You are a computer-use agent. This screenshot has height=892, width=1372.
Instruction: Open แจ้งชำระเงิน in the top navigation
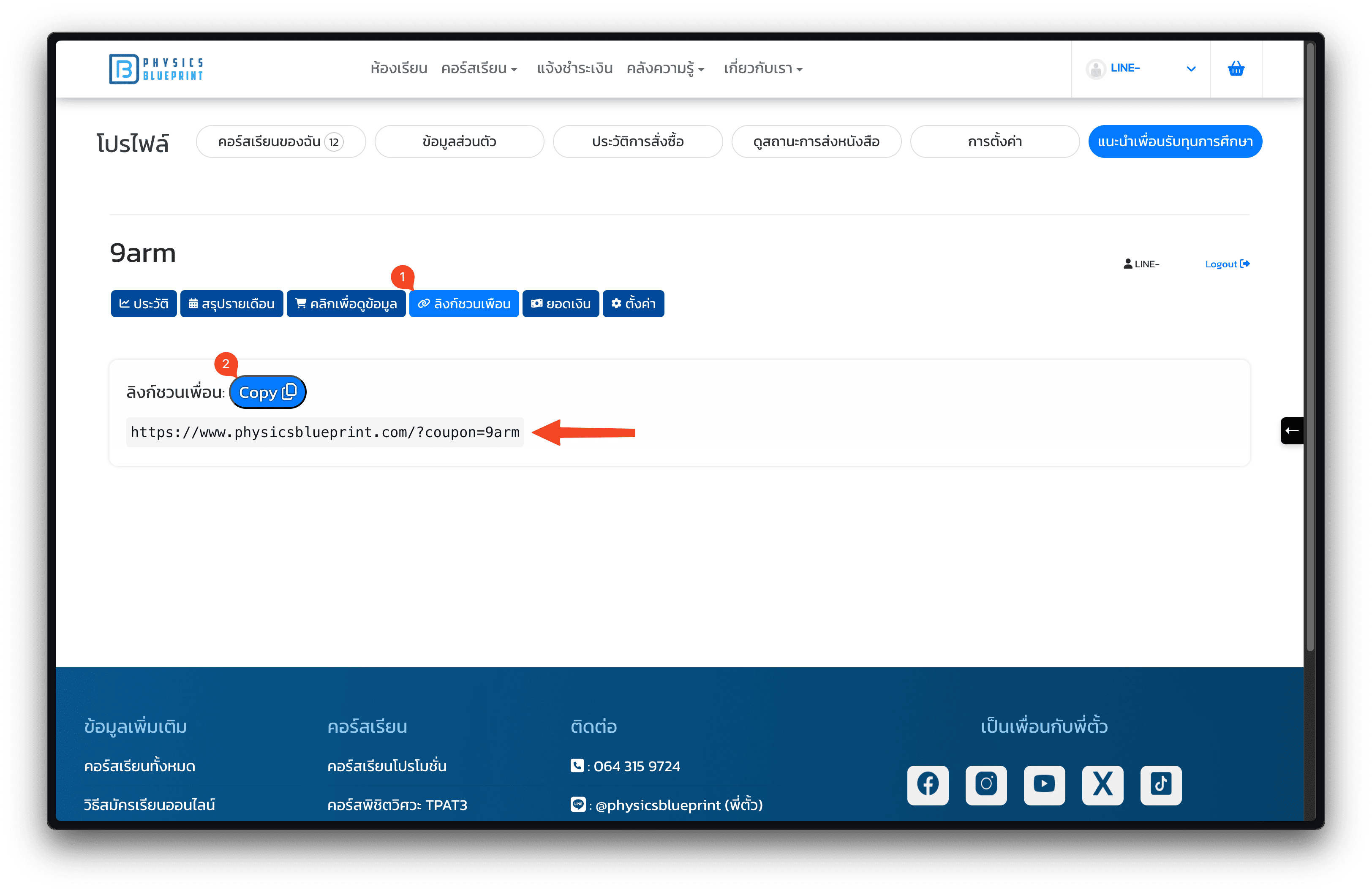click(574, 68)
